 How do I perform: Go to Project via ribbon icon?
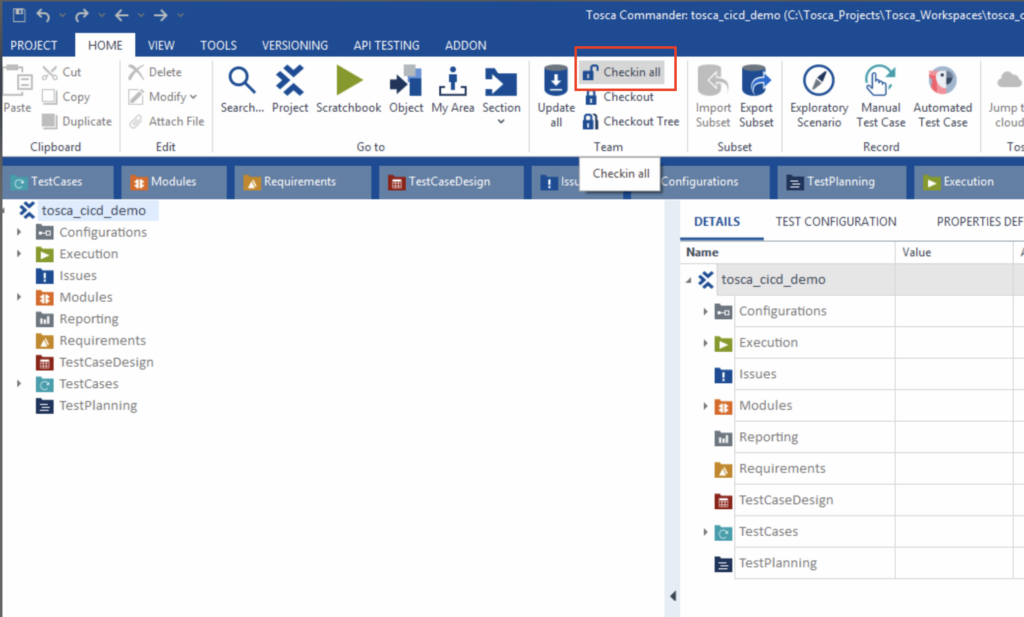(x=290, y=89)
